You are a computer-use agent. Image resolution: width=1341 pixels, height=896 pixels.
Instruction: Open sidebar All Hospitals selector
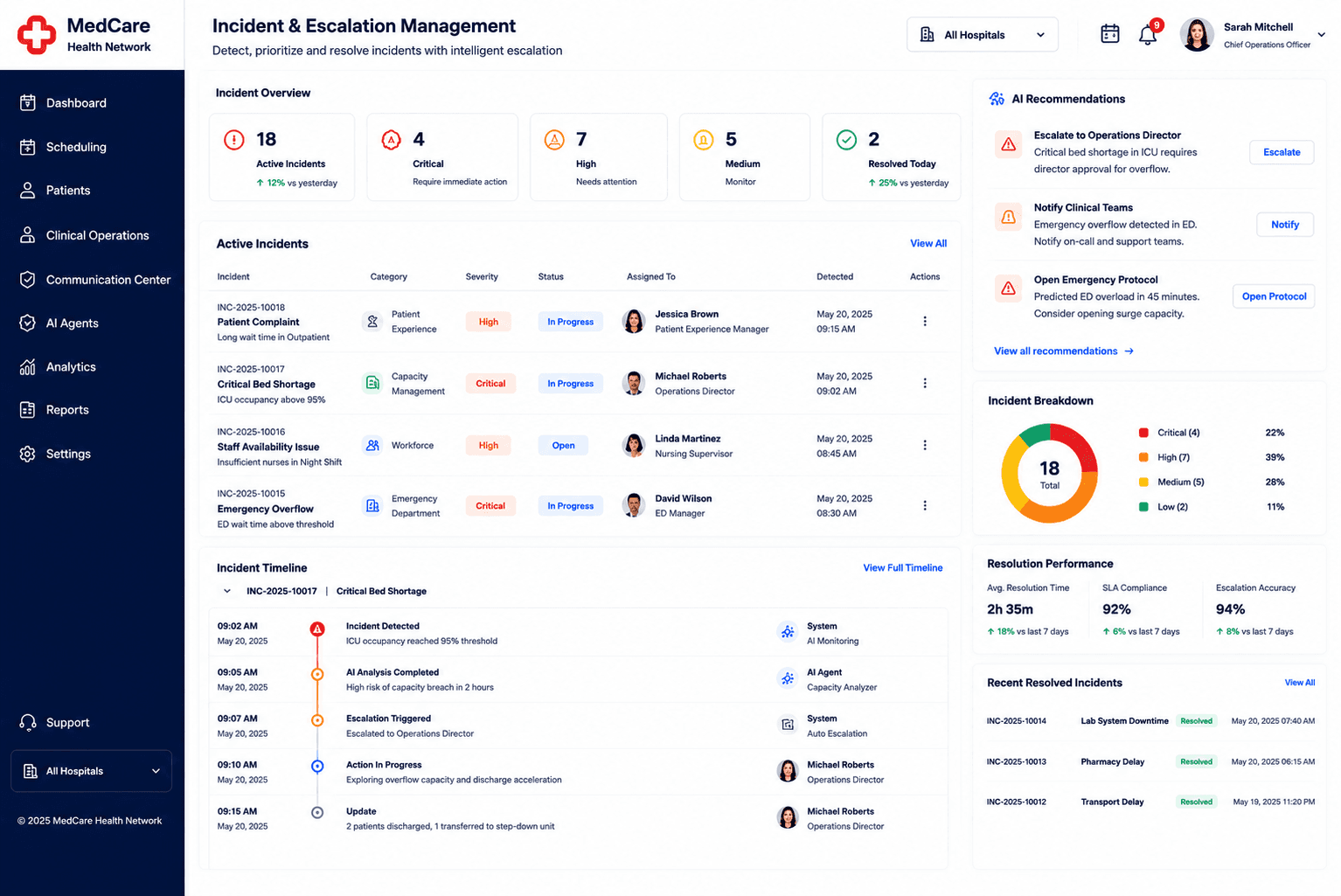(x=92, y=771)
